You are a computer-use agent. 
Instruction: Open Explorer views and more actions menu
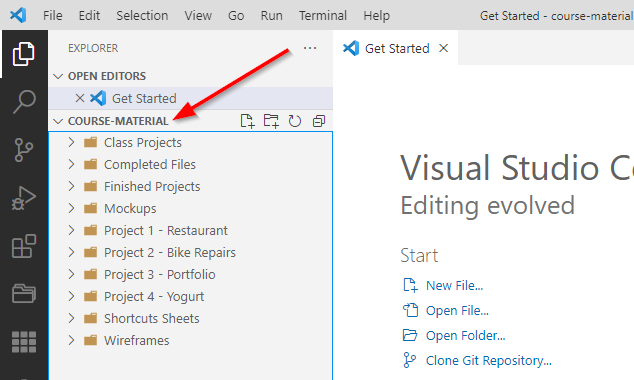pyautogui.click(x=310, y=48)
